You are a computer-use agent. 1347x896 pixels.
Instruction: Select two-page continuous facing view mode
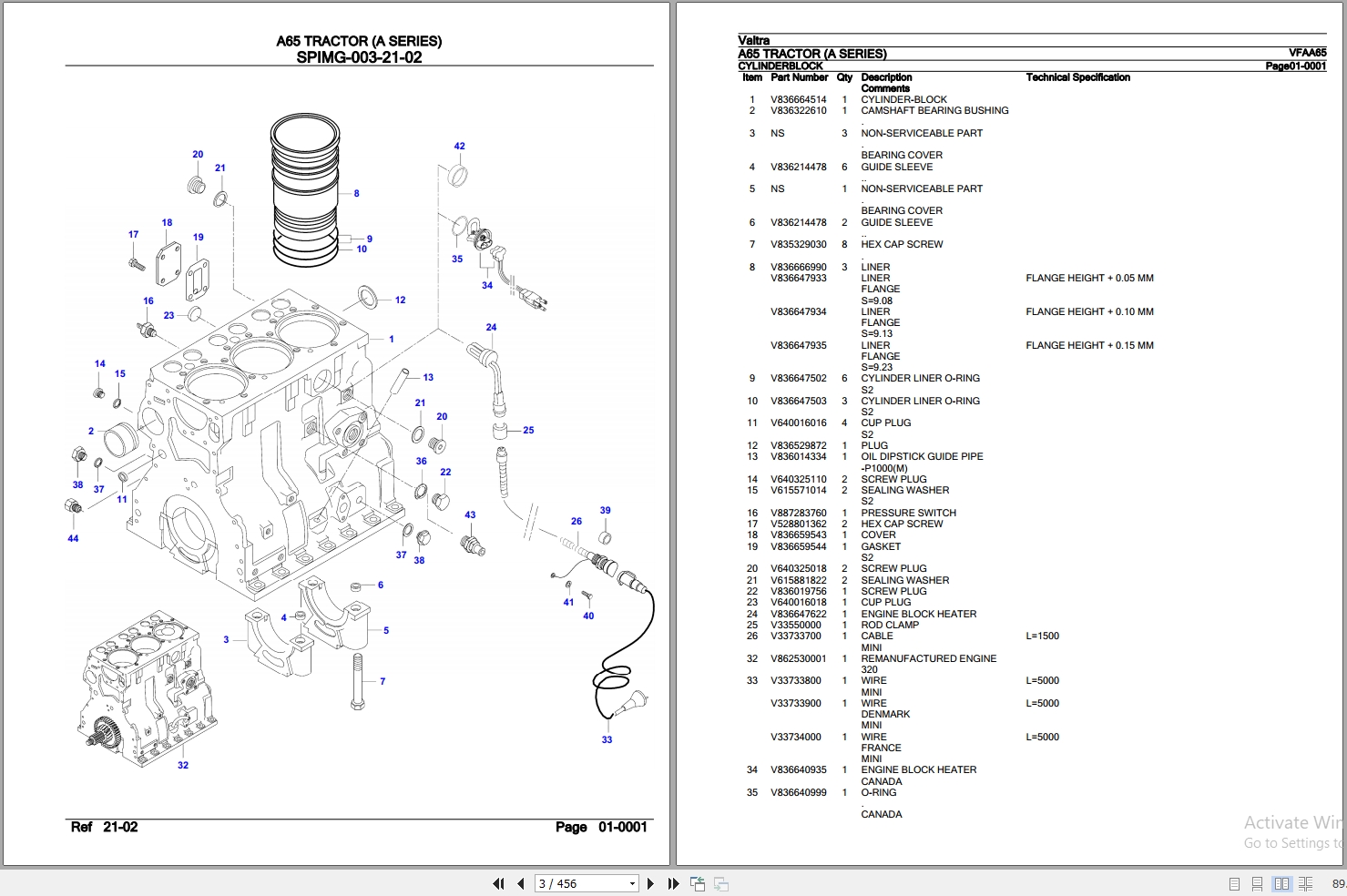1305,883
